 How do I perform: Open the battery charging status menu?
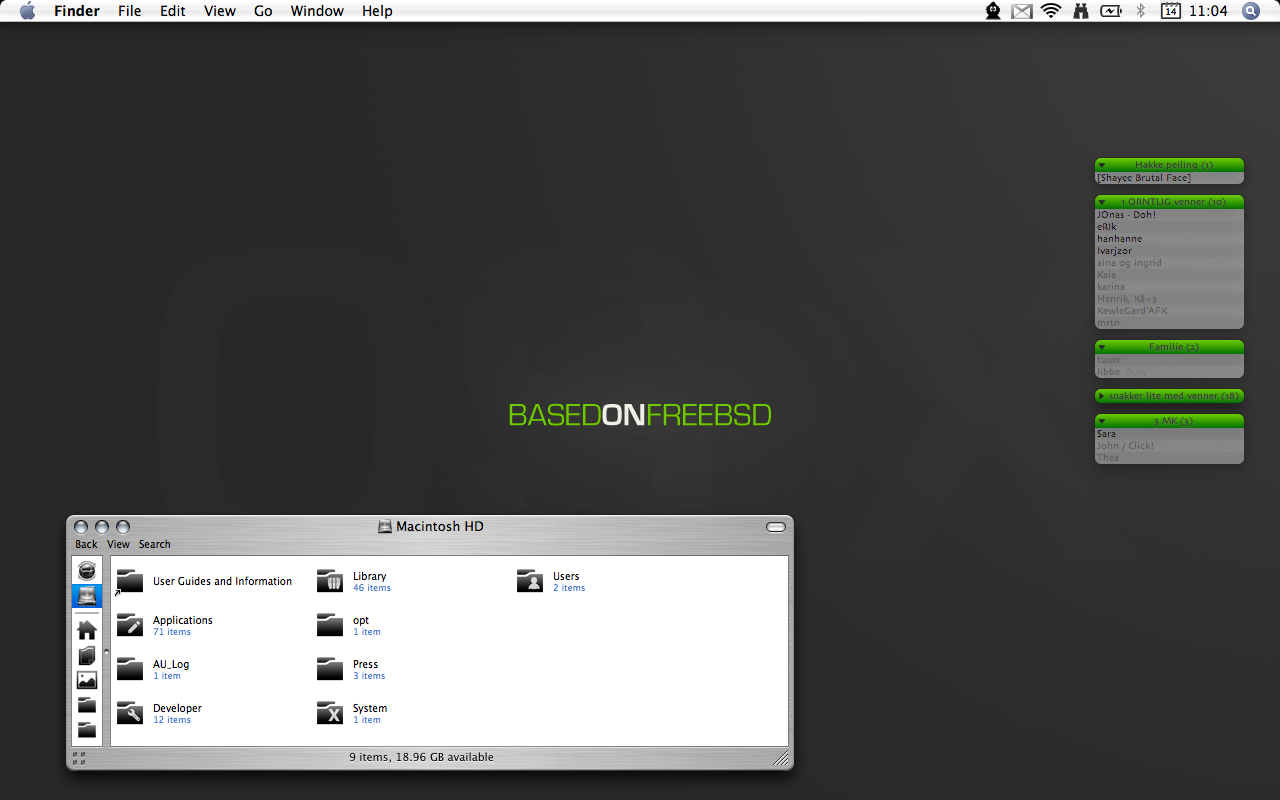point(1111,11)
